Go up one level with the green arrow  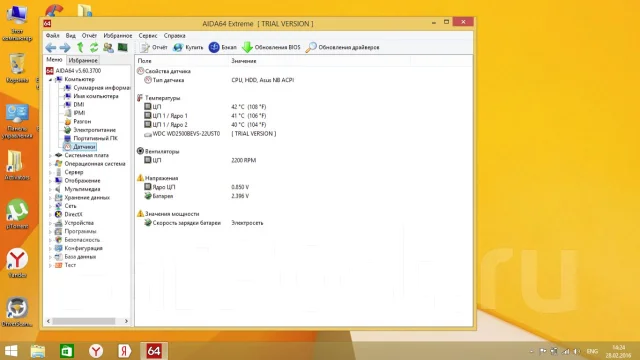tap(80, 47)
